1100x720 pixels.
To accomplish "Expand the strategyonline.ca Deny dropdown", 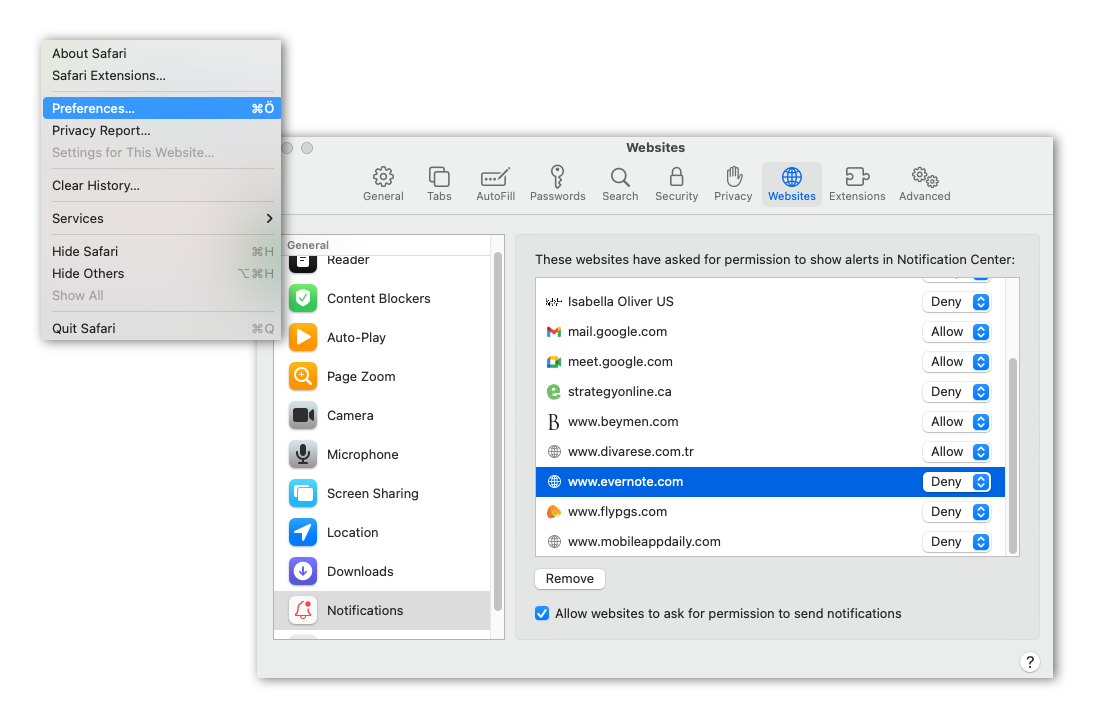I will point(956,392).
